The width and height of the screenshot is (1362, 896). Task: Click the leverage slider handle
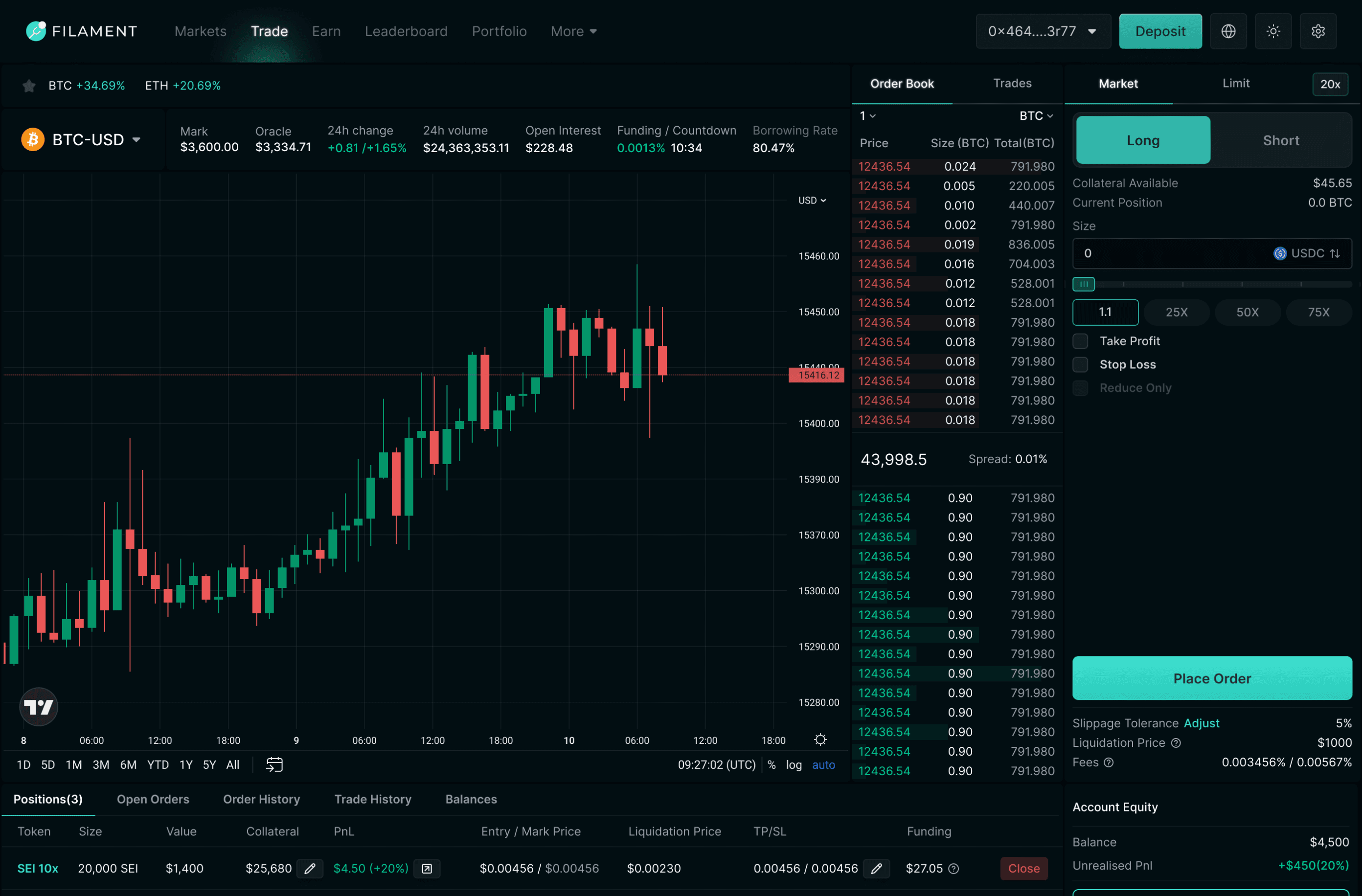[x=1083, y=284]
